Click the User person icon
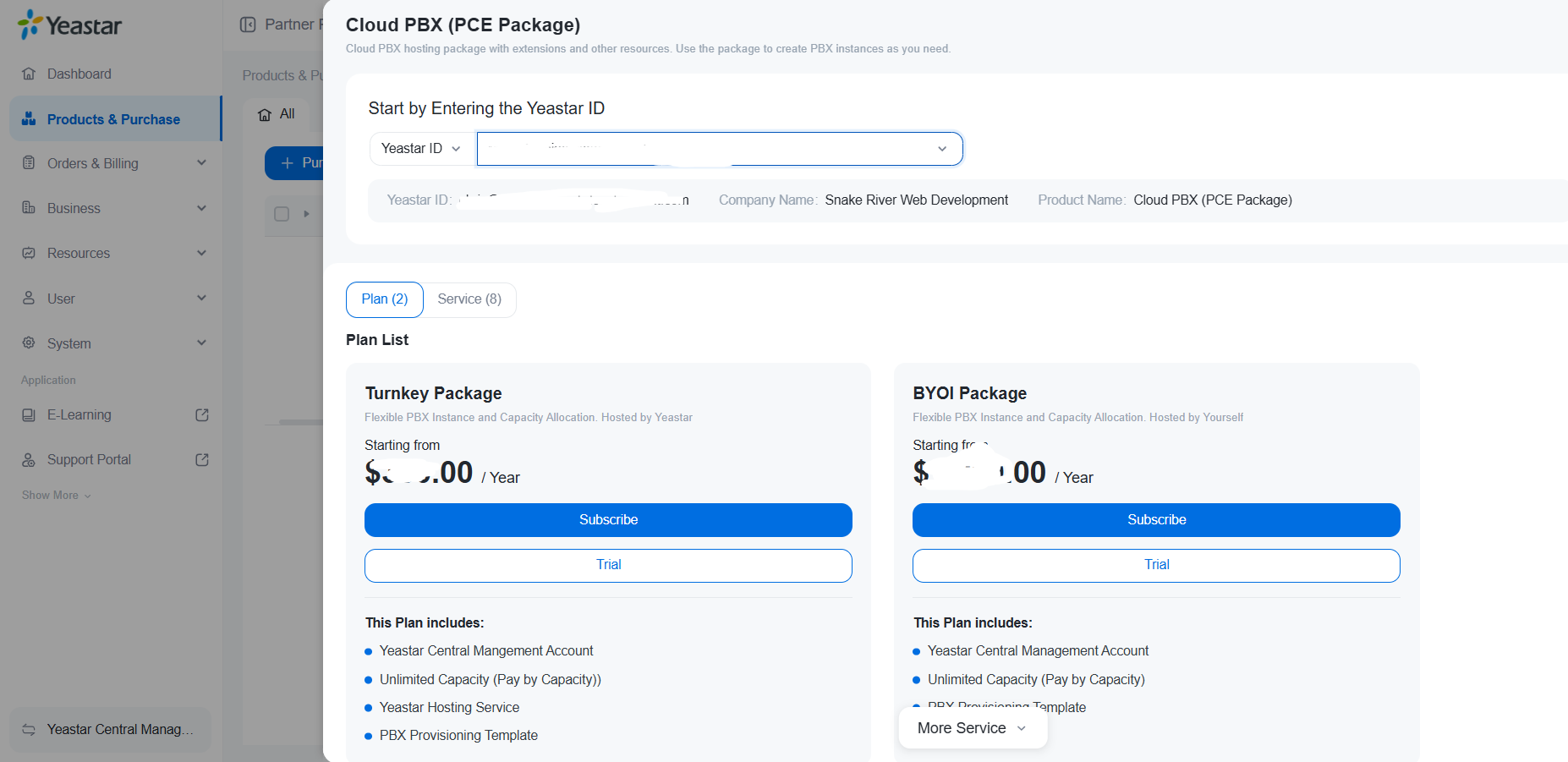1568x762 pixels. click(29, 298)
